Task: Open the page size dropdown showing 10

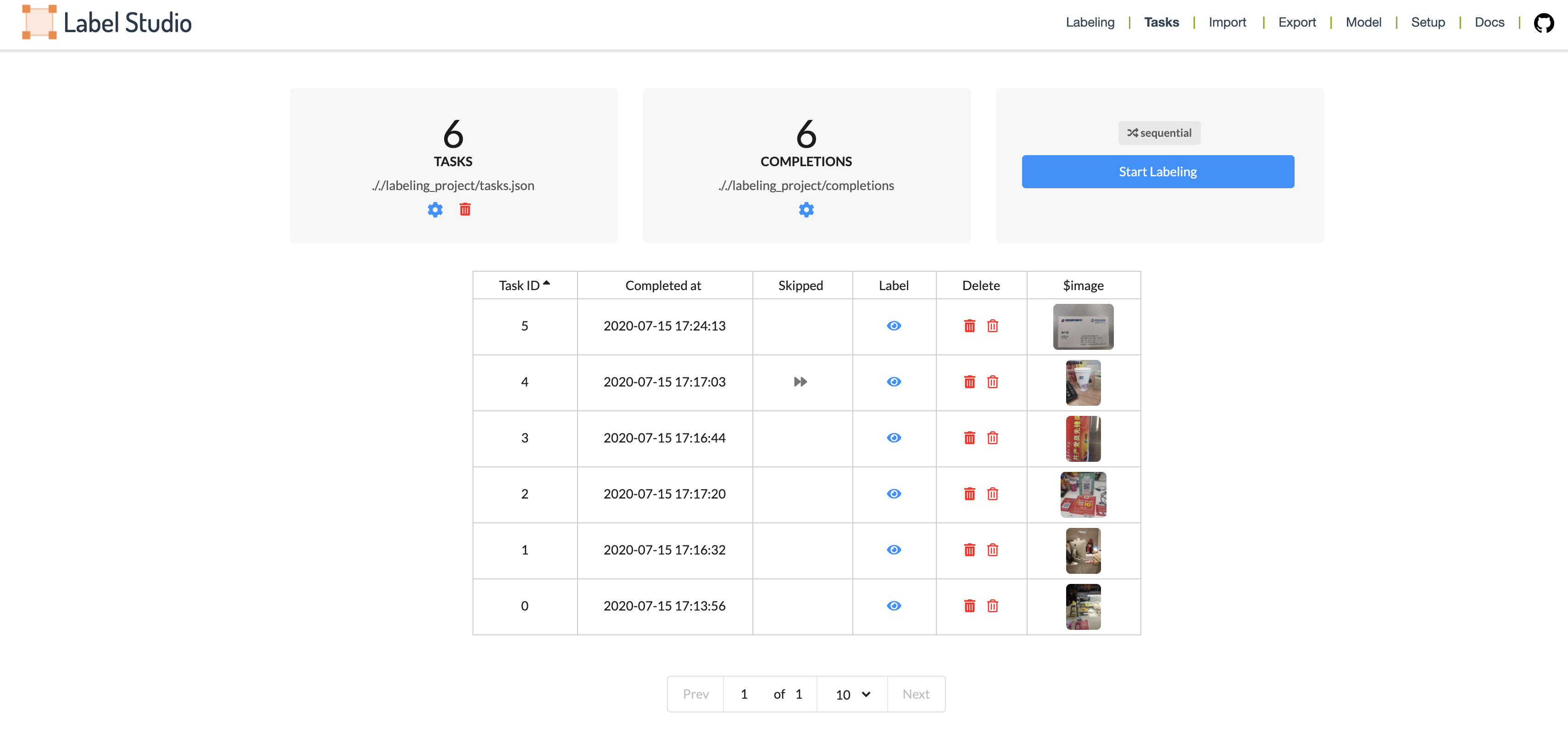Action: coord(851,694)
